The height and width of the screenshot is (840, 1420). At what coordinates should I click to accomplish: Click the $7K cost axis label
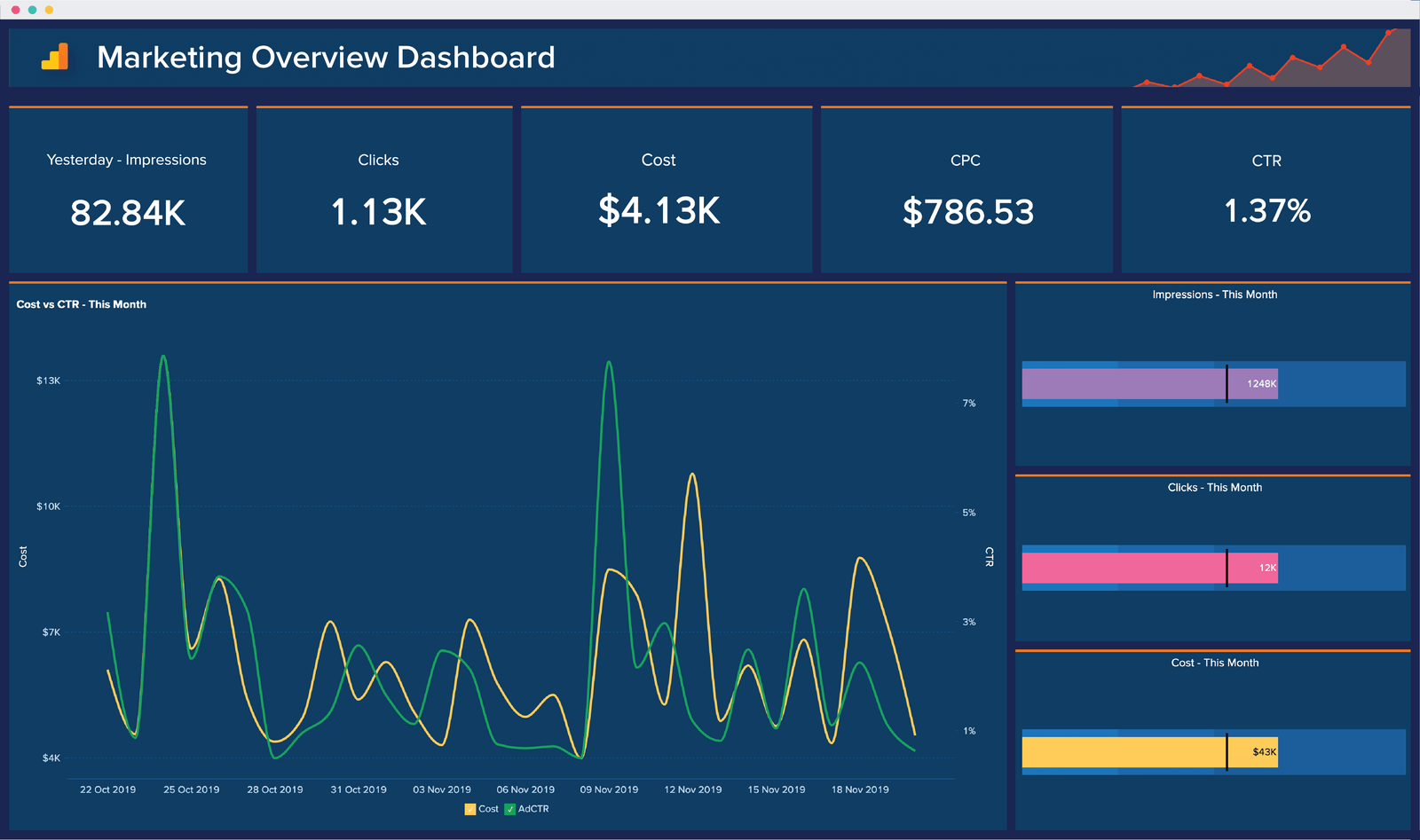(x=51, y=632)
